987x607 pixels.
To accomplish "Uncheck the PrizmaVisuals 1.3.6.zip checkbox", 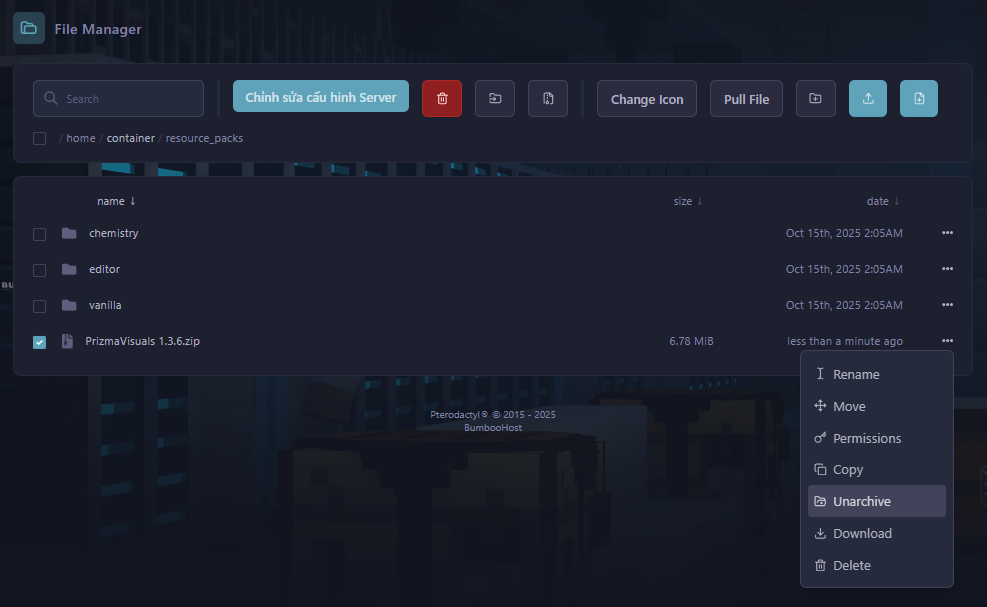I will (40, 342).
